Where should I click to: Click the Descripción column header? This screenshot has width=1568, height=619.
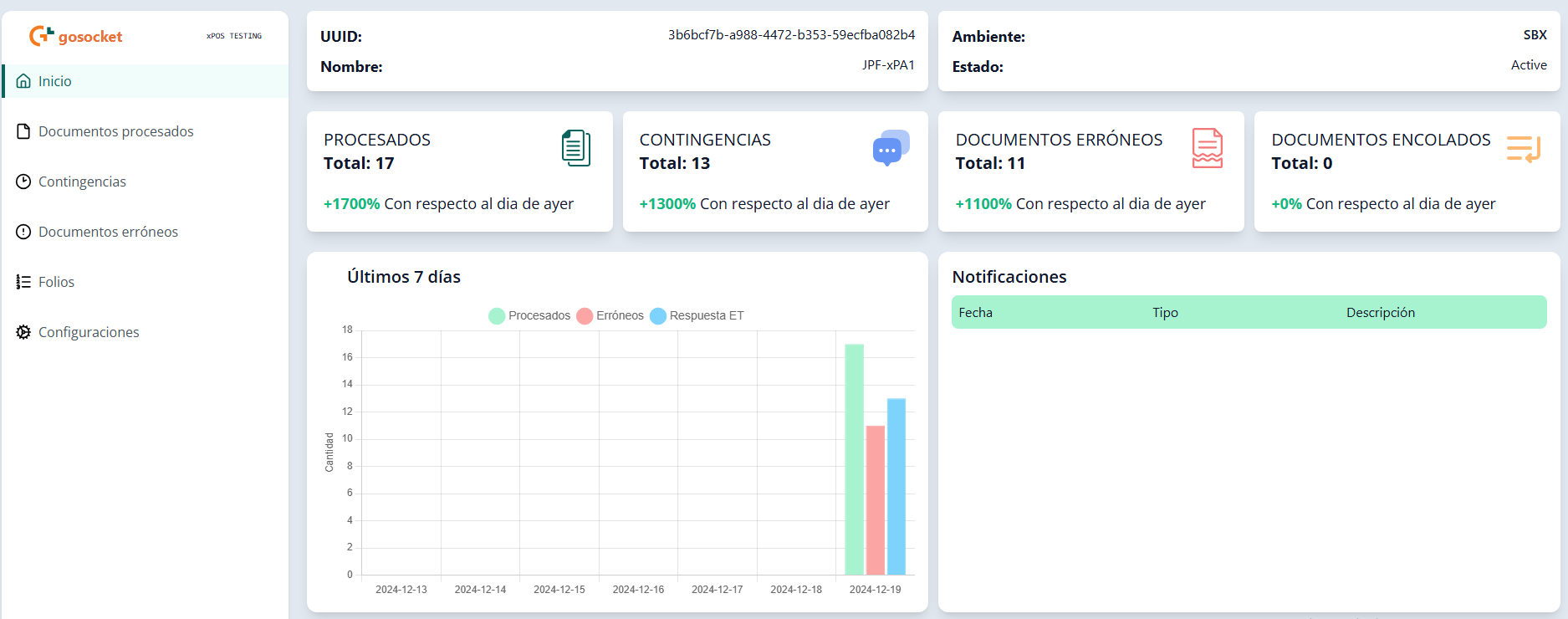tap(1381, 312)
